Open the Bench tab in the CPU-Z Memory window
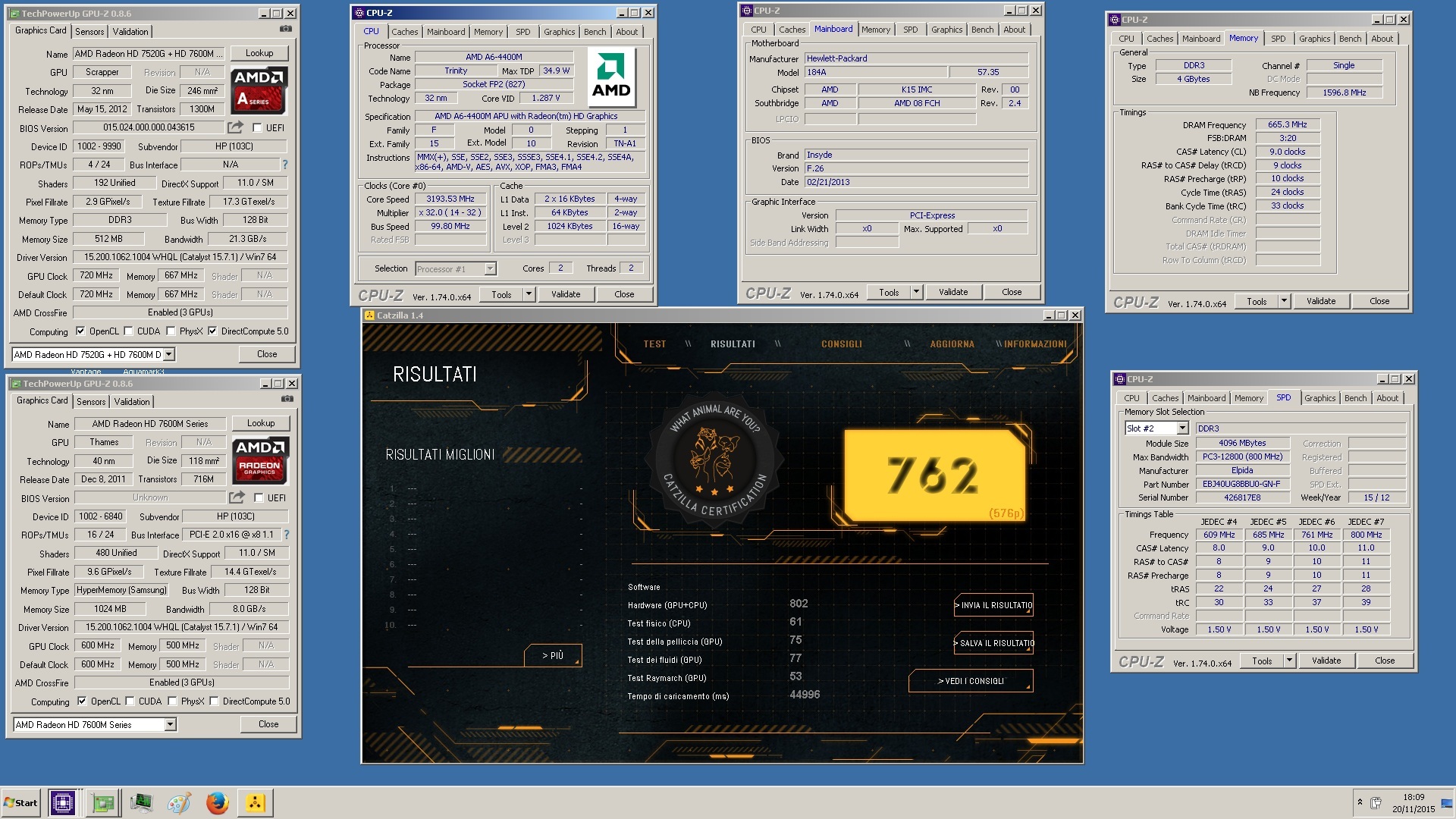Viewport: 1456px width, 819px height. coord(1350,38)
